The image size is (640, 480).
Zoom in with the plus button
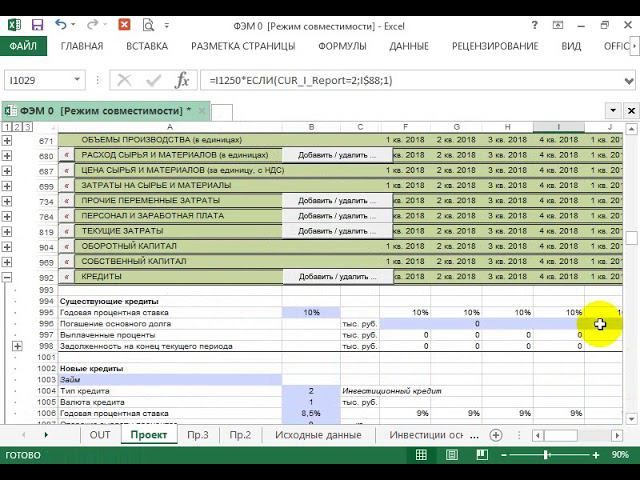(x=596, y=455)
